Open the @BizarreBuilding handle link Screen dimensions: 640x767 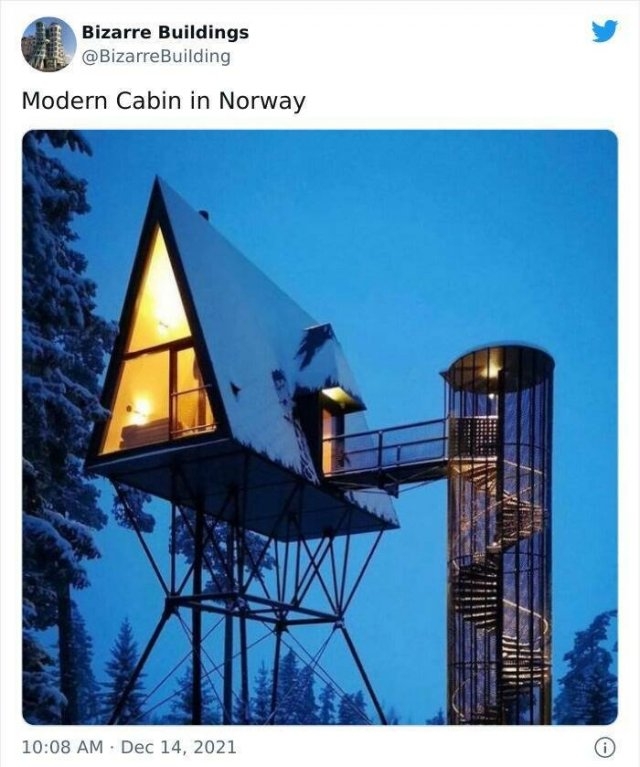coord(156,56)
